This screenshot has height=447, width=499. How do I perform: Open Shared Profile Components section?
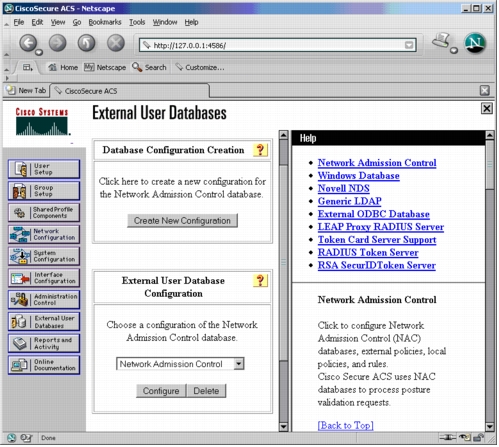pyautogui.click(x=44, y=213)
